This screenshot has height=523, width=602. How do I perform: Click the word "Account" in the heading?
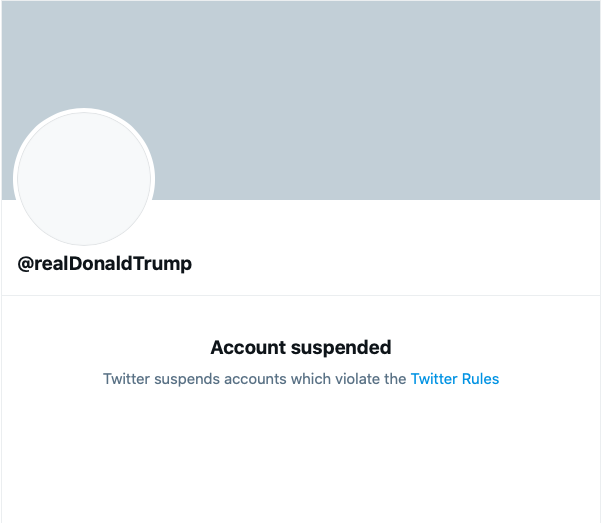click(x=246, y=348)
